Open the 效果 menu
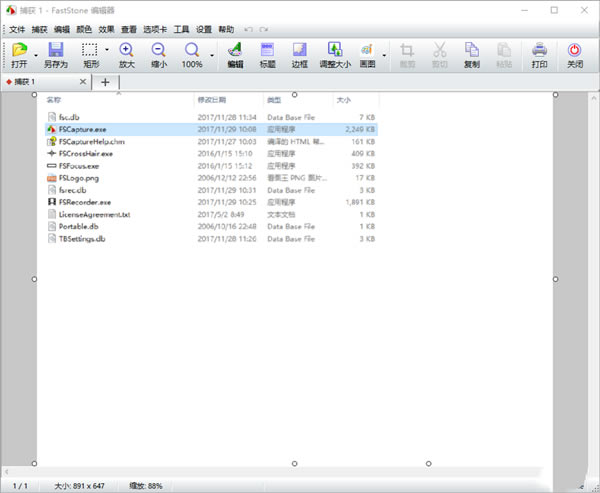The width and height of the screenshot is (600, 493). pyautogui.click(x=106, y=29)
